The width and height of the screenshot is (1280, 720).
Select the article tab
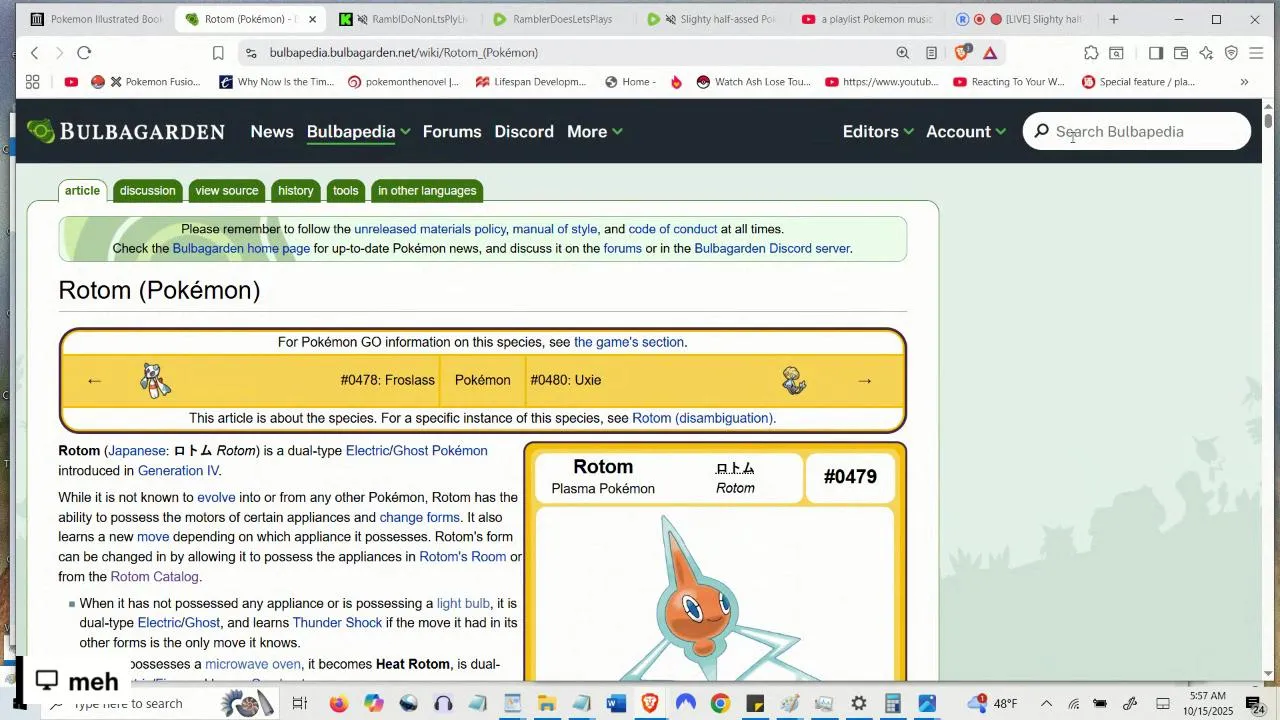point(82,191)
